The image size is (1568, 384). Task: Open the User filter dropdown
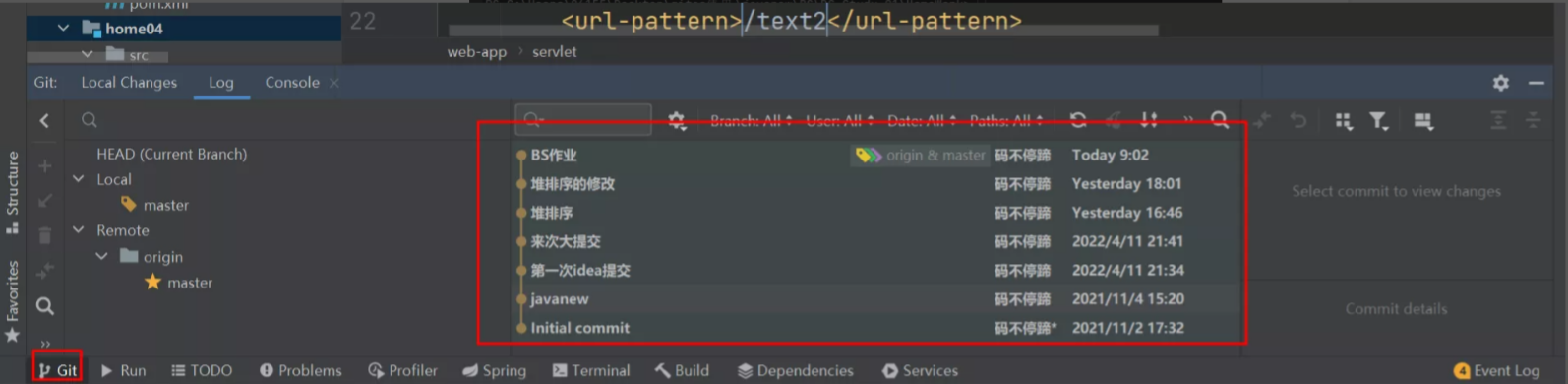tap(841, 121)
